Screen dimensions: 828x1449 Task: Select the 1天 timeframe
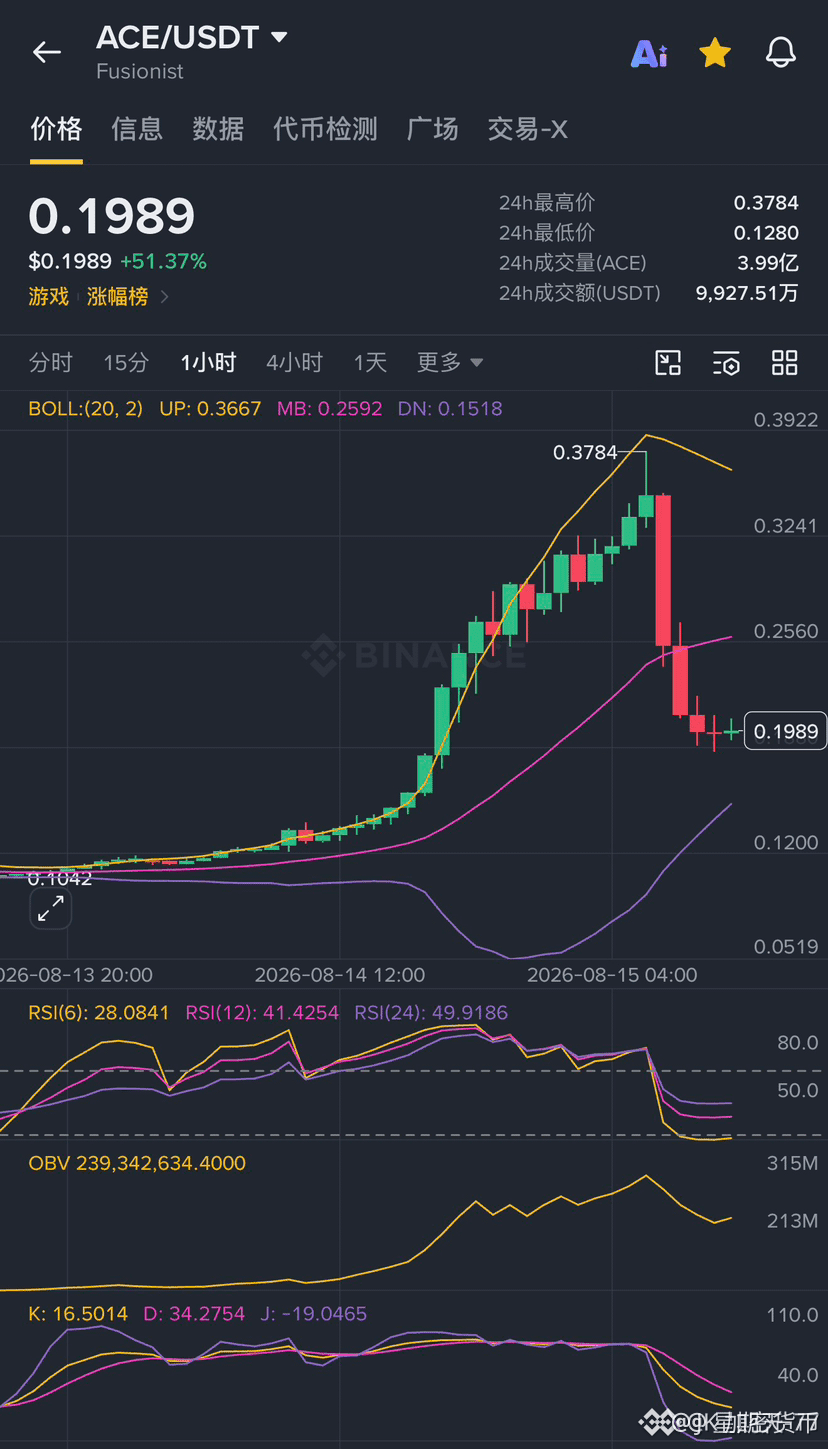370,362
